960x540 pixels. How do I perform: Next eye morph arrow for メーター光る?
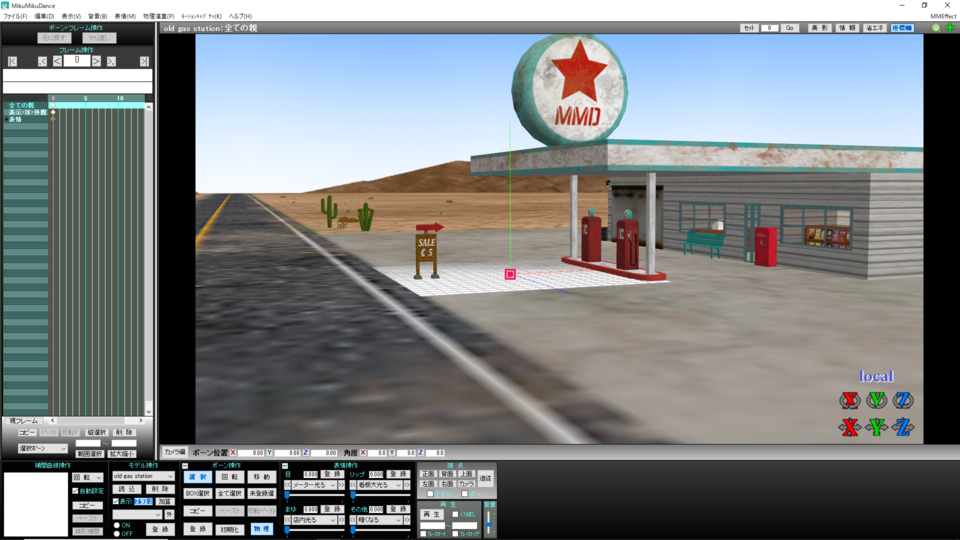341,485
